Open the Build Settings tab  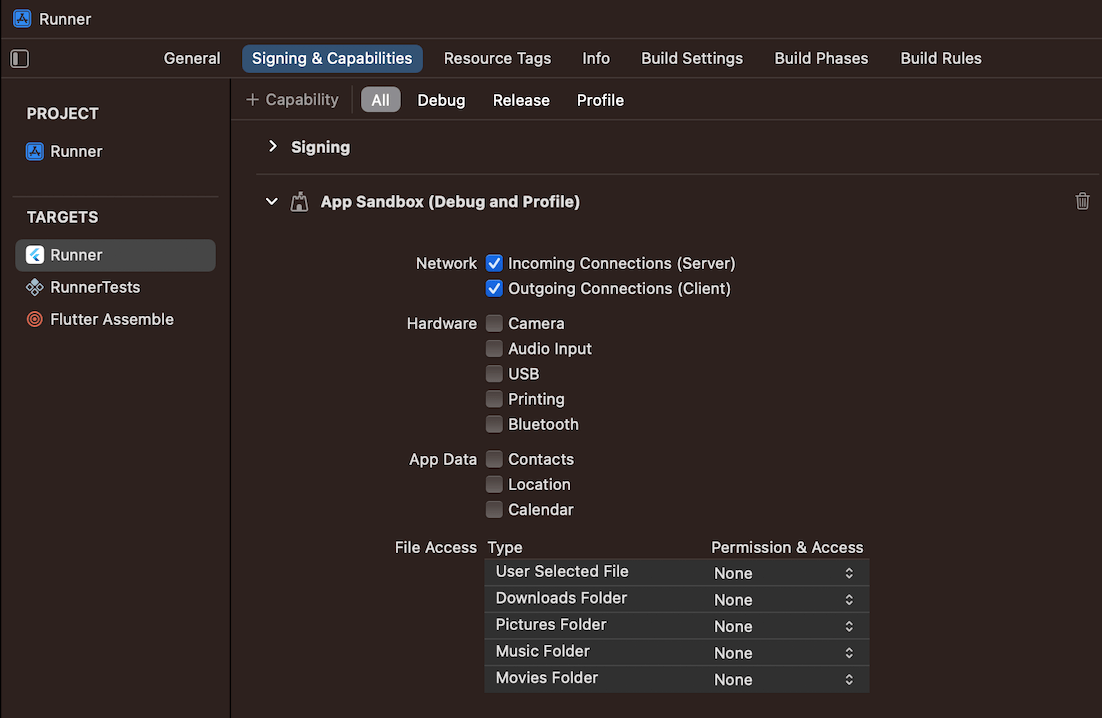pos(692,58)
